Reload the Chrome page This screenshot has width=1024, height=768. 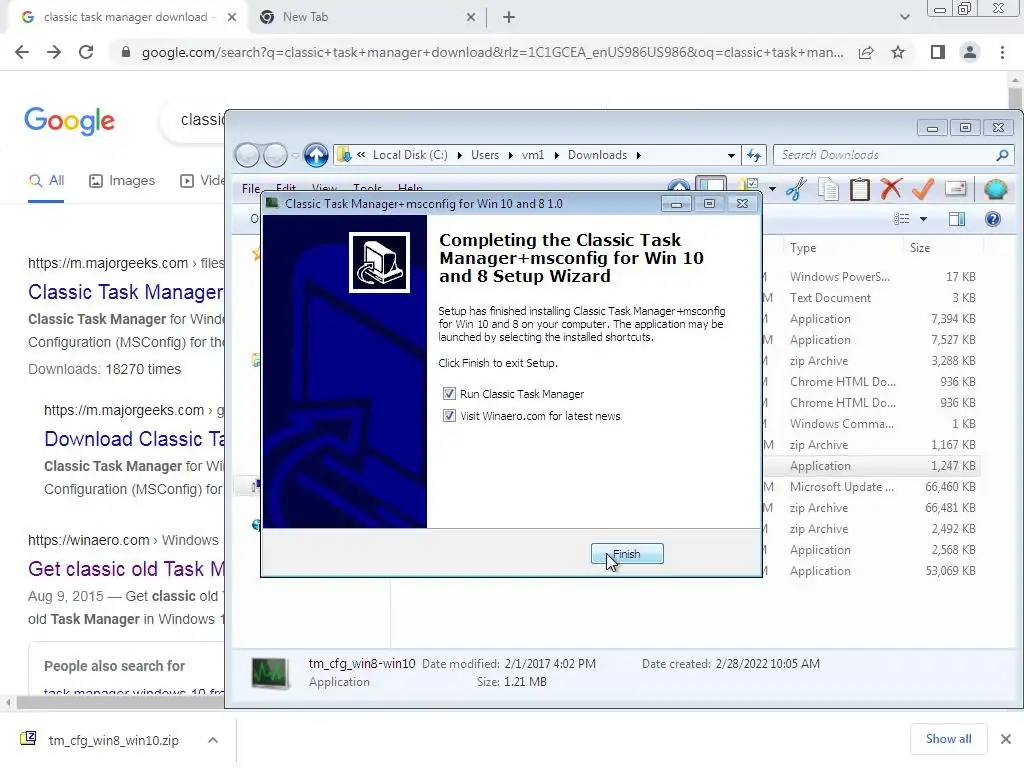(x=86, y=52)
